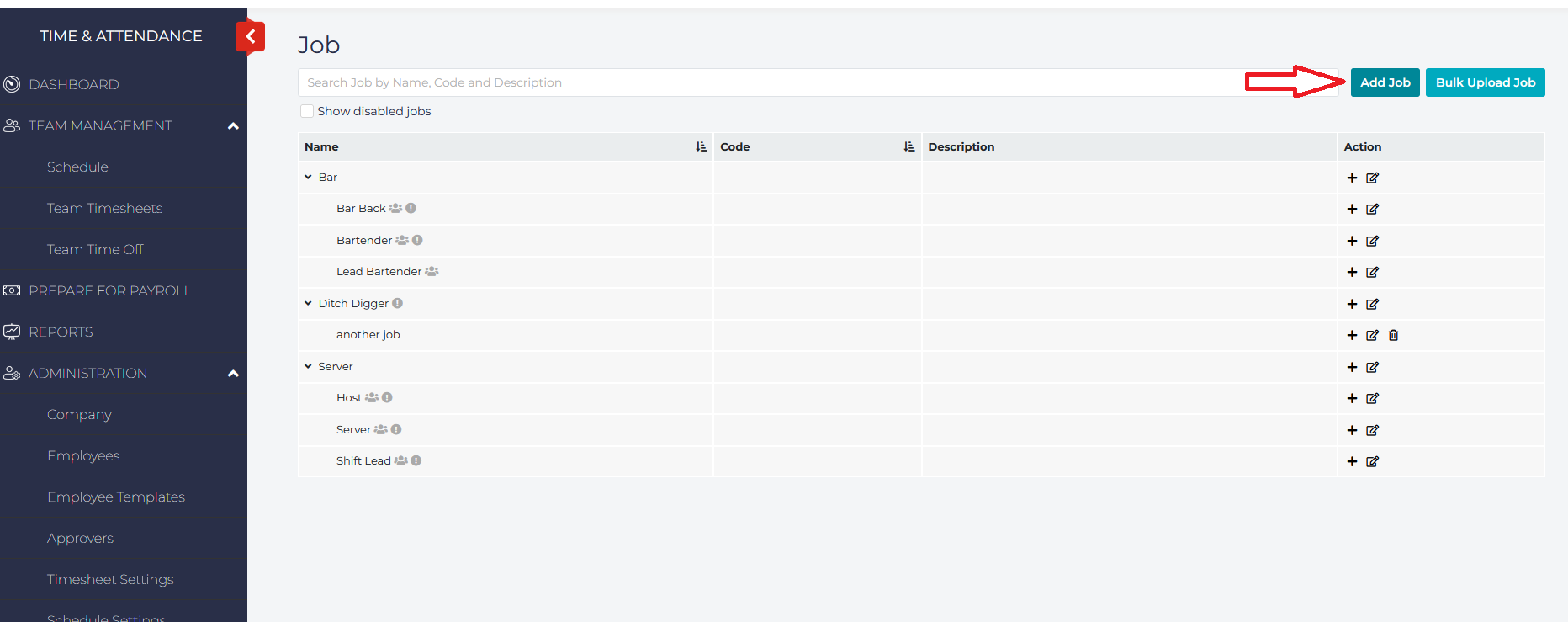Click the edit icon for Lead Bartender
The height and width of the screenshot is (622, 1568).
pos(1372,272)
